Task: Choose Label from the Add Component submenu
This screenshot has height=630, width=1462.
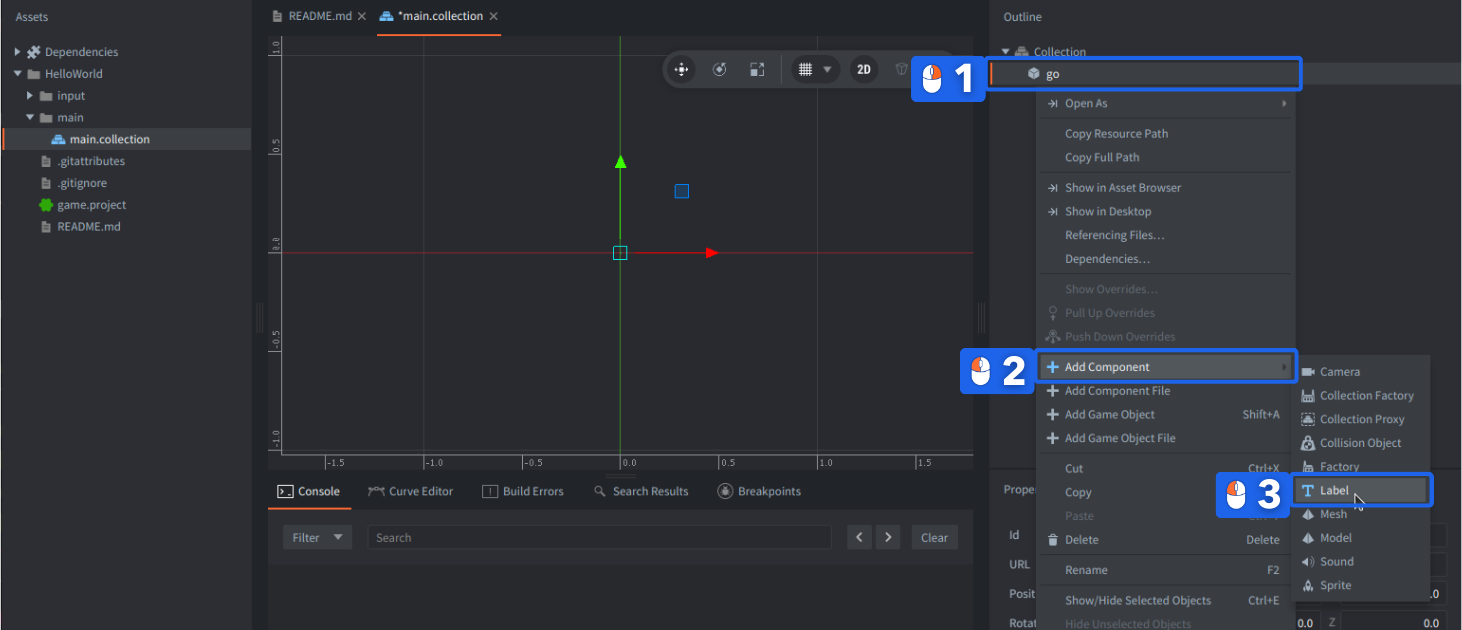Action: [1334, 491]
